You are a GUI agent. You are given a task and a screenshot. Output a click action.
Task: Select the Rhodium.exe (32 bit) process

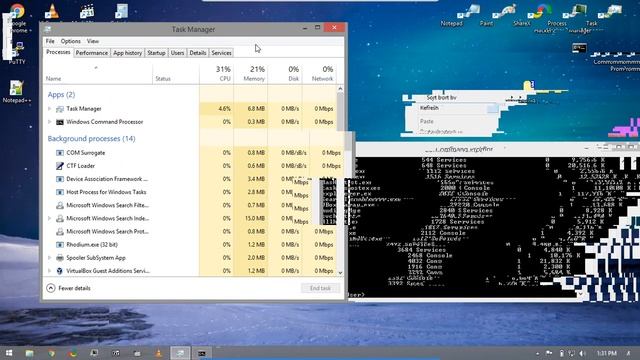coord(92,244)
